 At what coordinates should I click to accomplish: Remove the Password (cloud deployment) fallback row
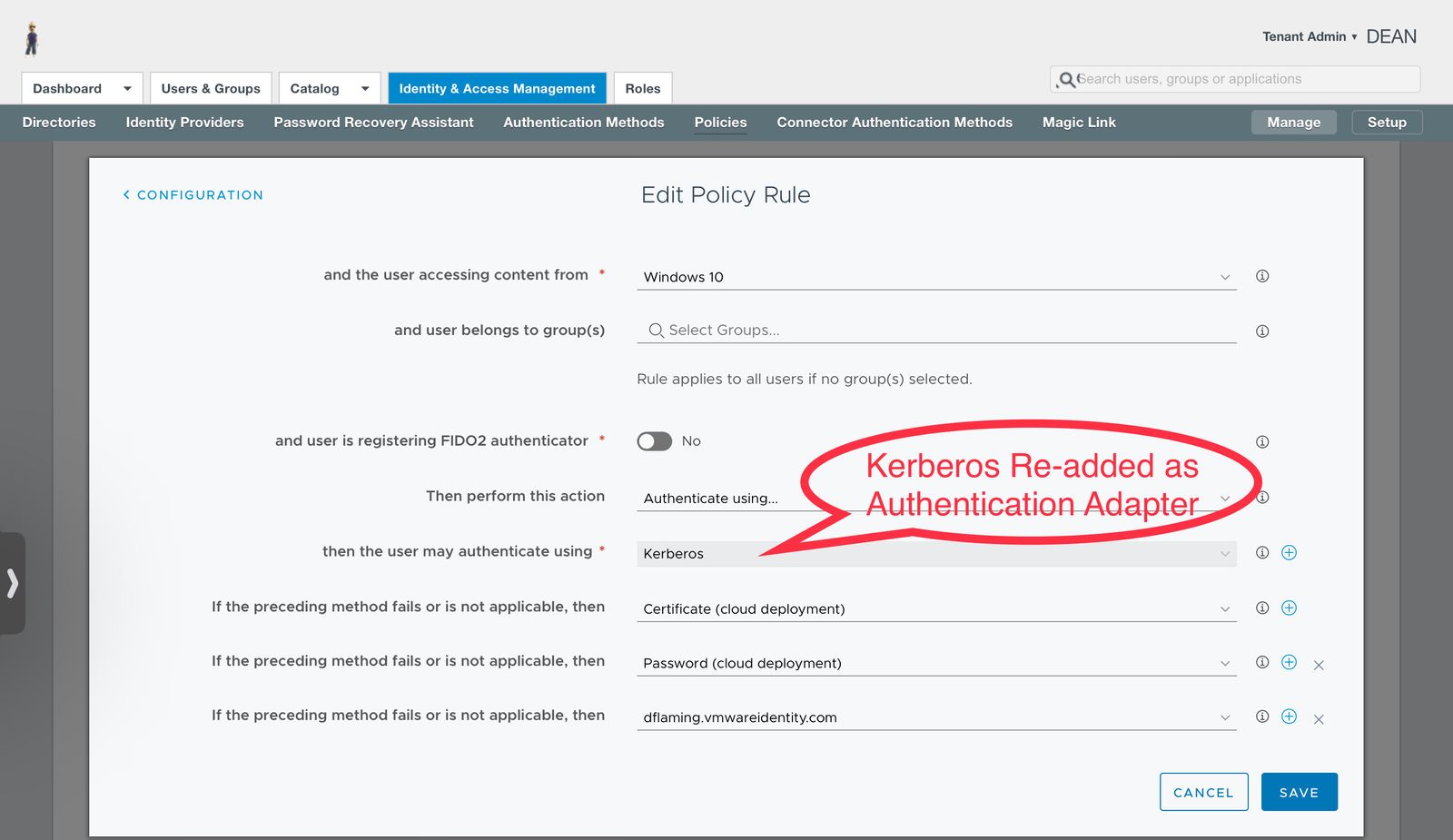(x=1319, y=665)
